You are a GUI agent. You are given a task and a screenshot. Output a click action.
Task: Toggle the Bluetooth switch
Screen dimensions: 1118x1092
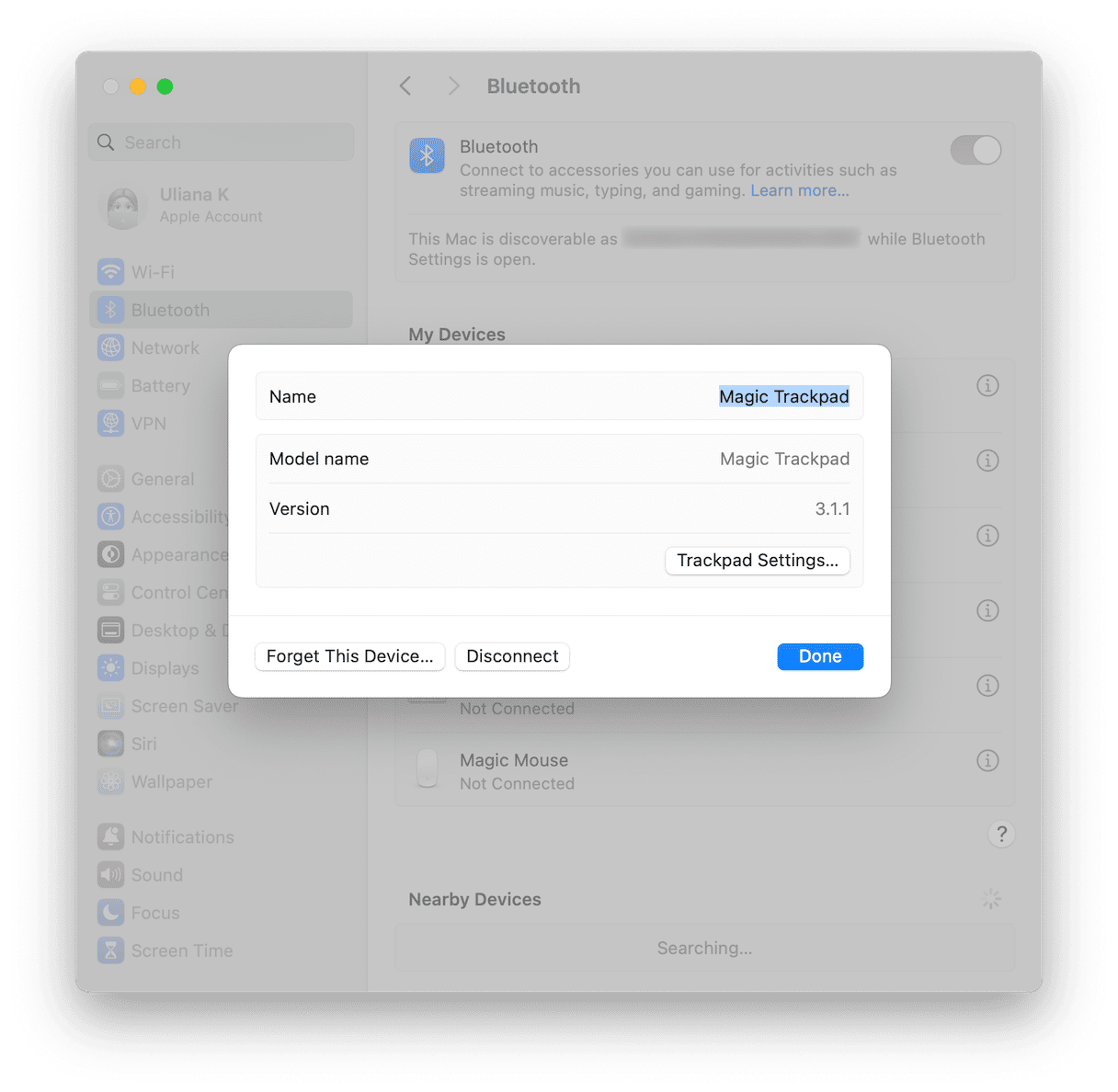(x=975, y=150)
